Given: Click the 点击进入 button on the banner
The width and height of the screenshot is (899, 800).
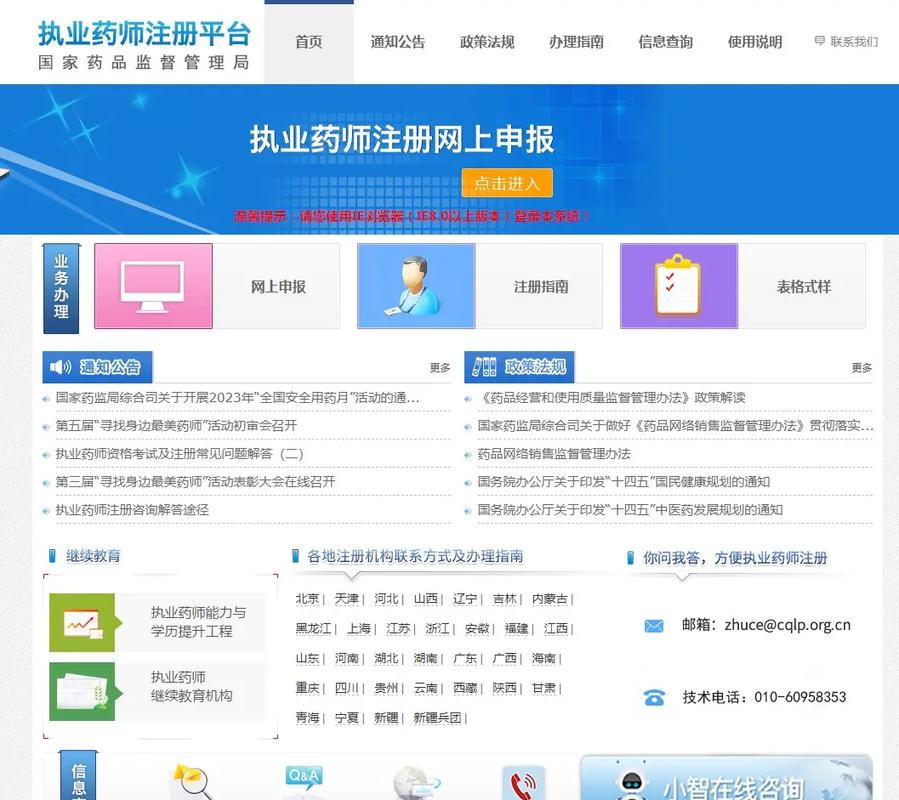Looking at the screenshot, I should coord(508,183).
